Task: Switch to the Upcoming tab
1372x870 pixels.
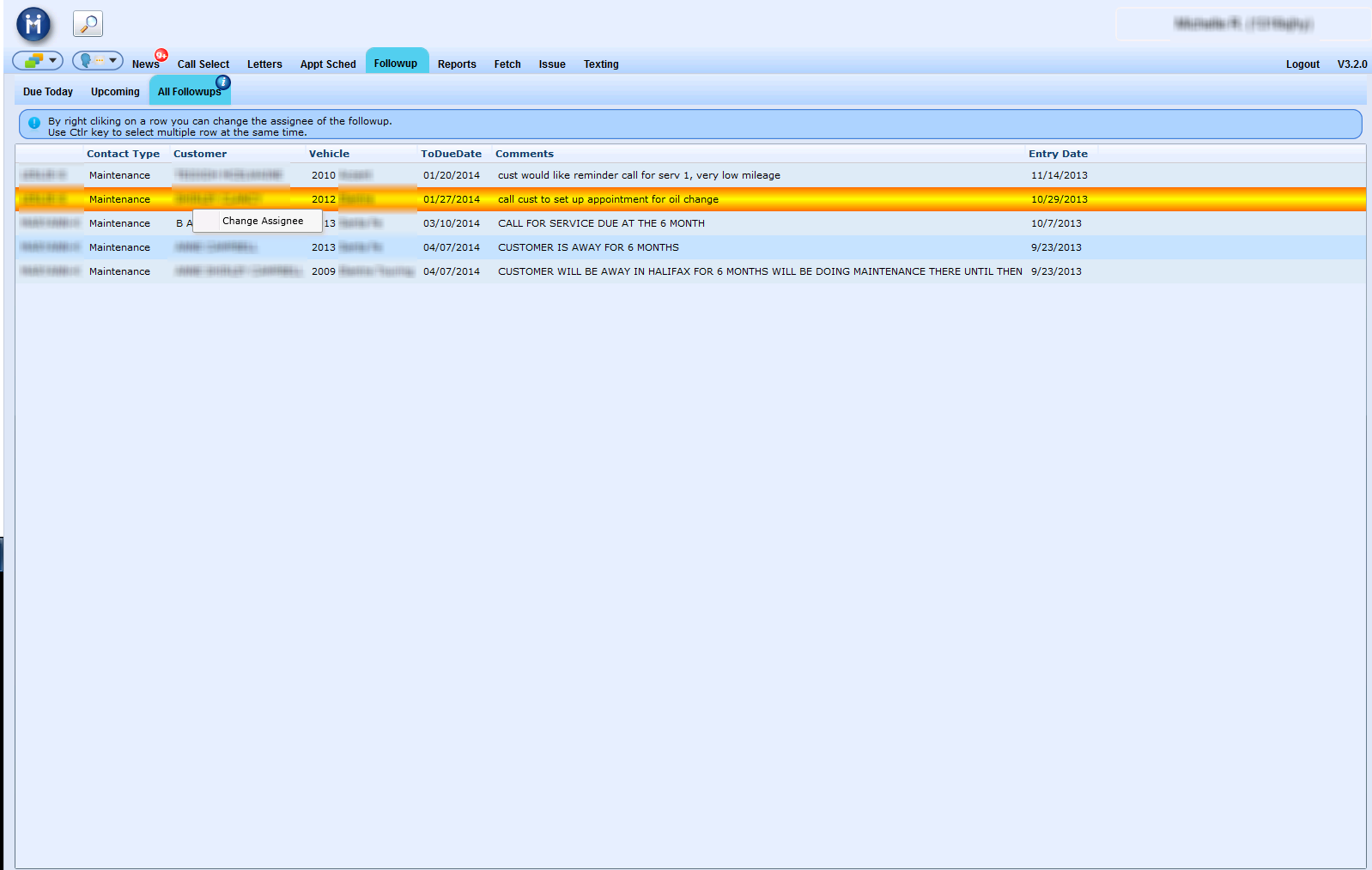Action: click(115, 92)
